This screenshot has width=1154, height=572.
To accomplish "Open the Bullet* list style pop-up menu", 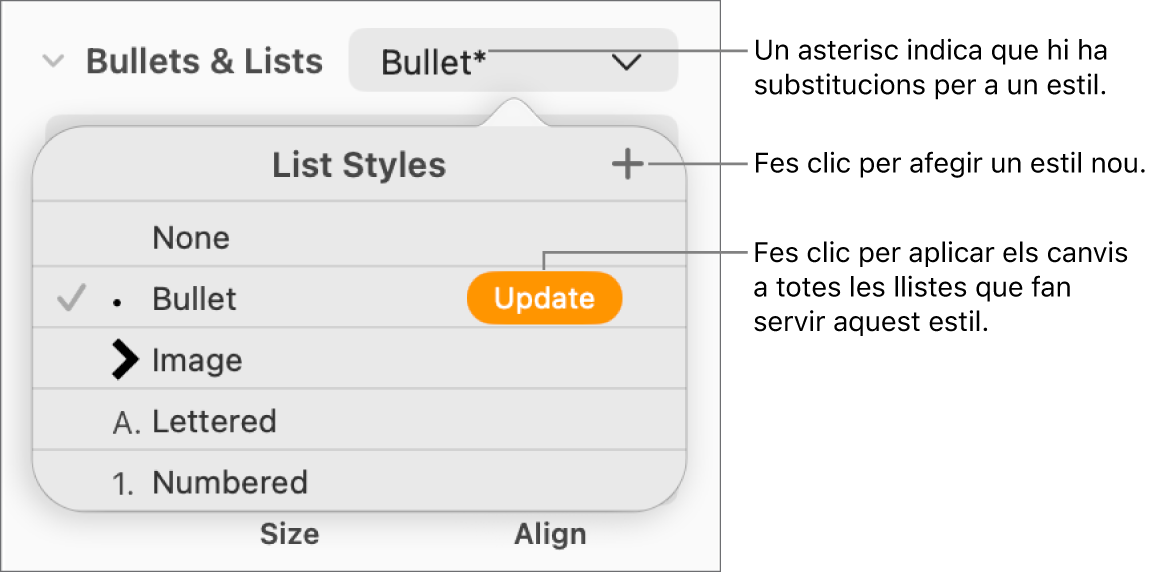I will coord(512,62).
